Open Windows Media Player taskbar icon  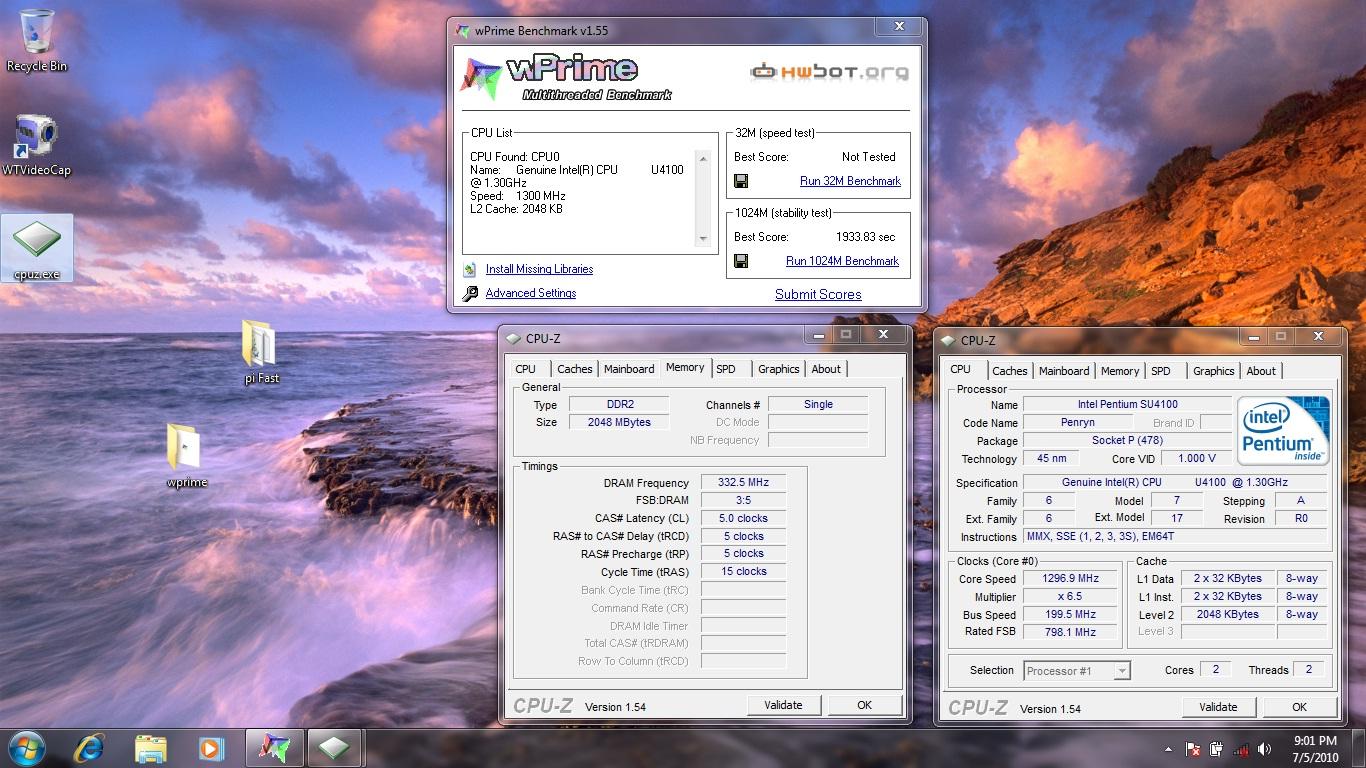coord(210,747)
